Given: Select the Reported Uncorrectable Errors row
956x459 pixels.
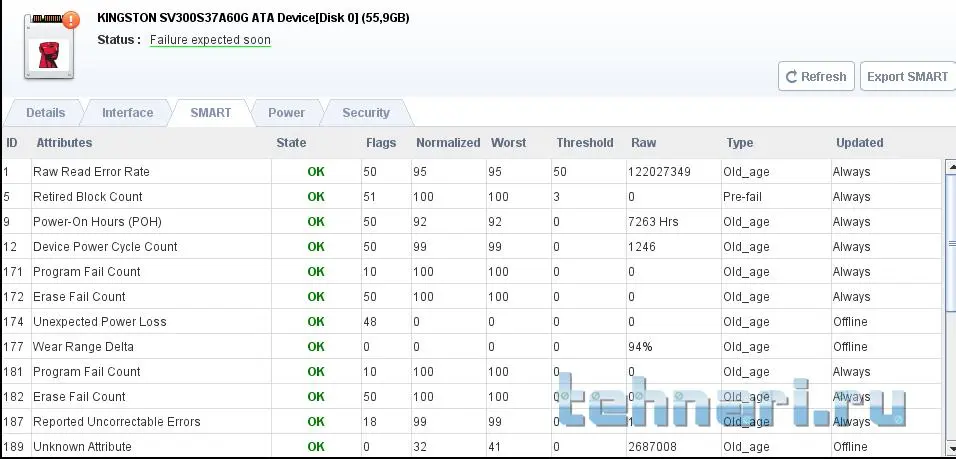Looking at the screenshot, I should click(x=473, y=422).
